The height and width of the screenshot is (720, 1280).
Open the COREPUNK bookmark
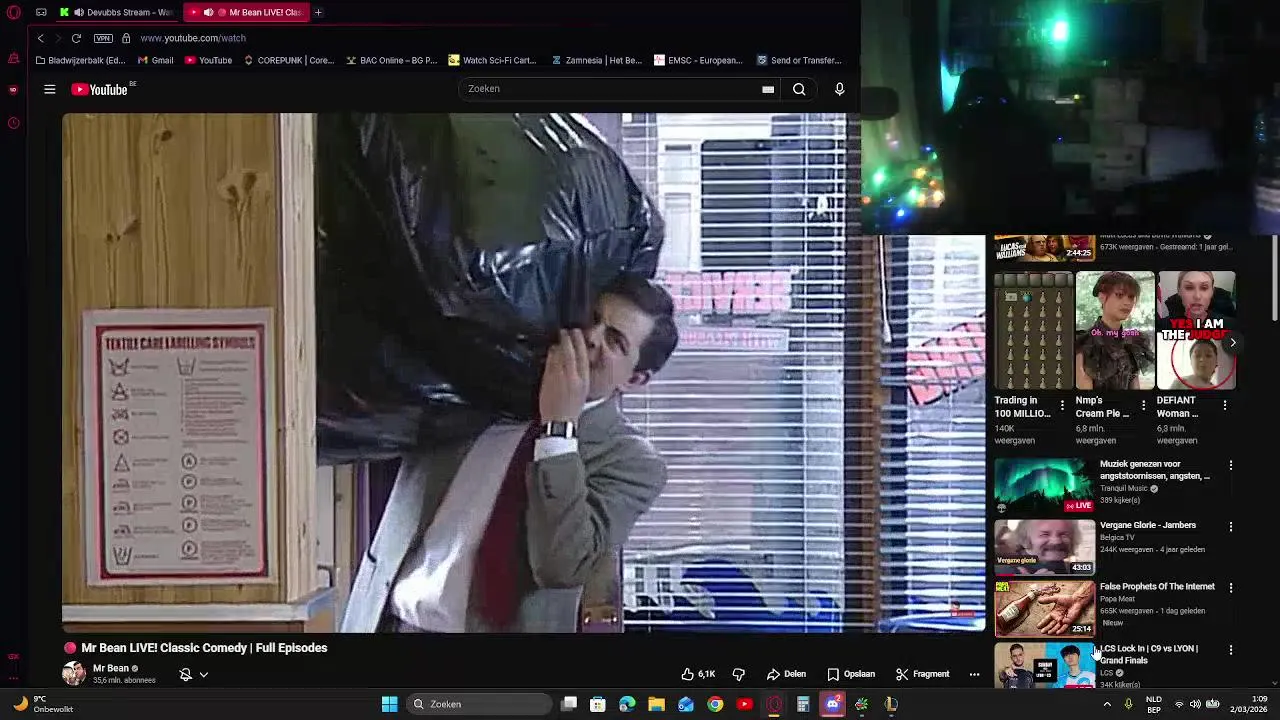289,60
